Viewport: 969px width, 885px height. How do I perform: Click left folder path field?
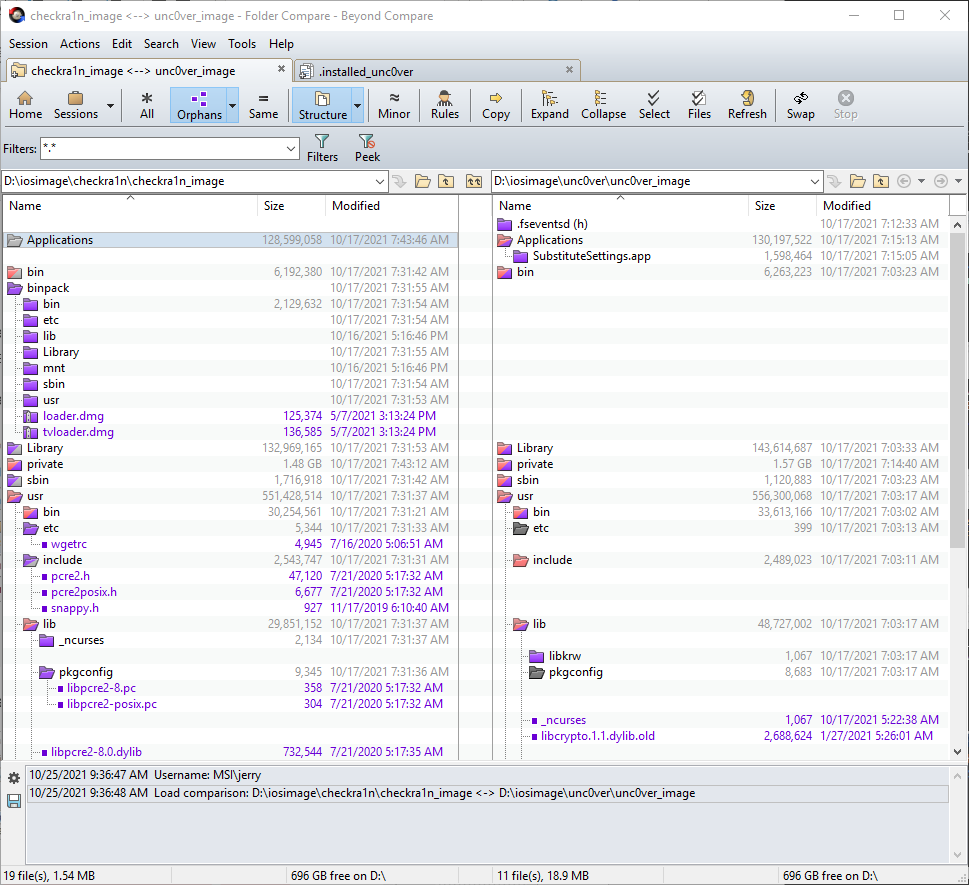[x=188, y=181]
